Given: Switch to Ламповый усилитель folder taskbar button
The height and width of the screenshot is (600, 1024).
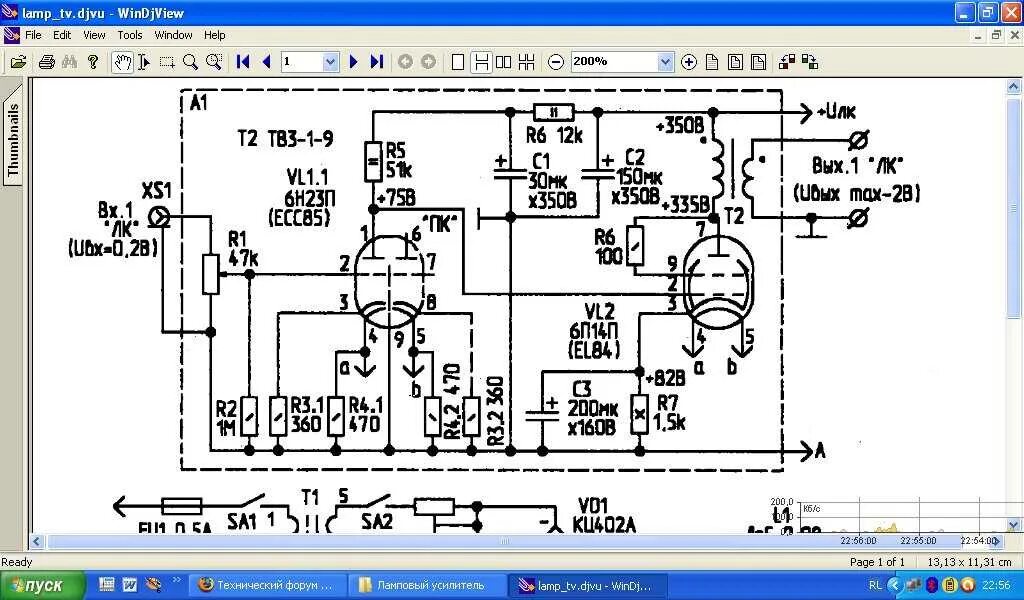Looking at the screenshot, I should [x=426, y=586].
